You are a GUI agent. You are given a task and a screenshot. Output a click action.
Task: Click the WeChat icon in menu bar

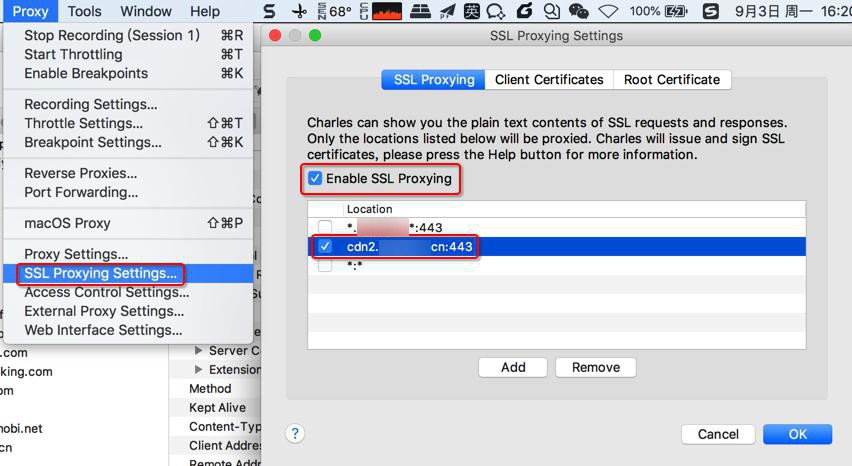tap(579, 11)
